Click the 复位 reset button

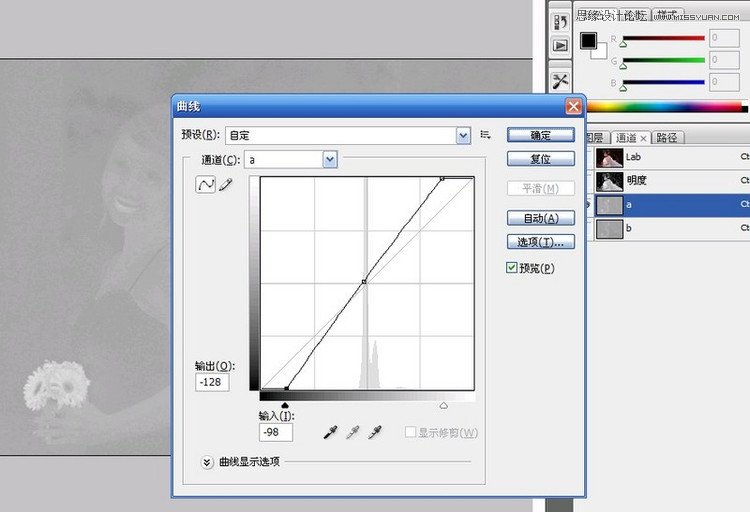click(540, 158)
